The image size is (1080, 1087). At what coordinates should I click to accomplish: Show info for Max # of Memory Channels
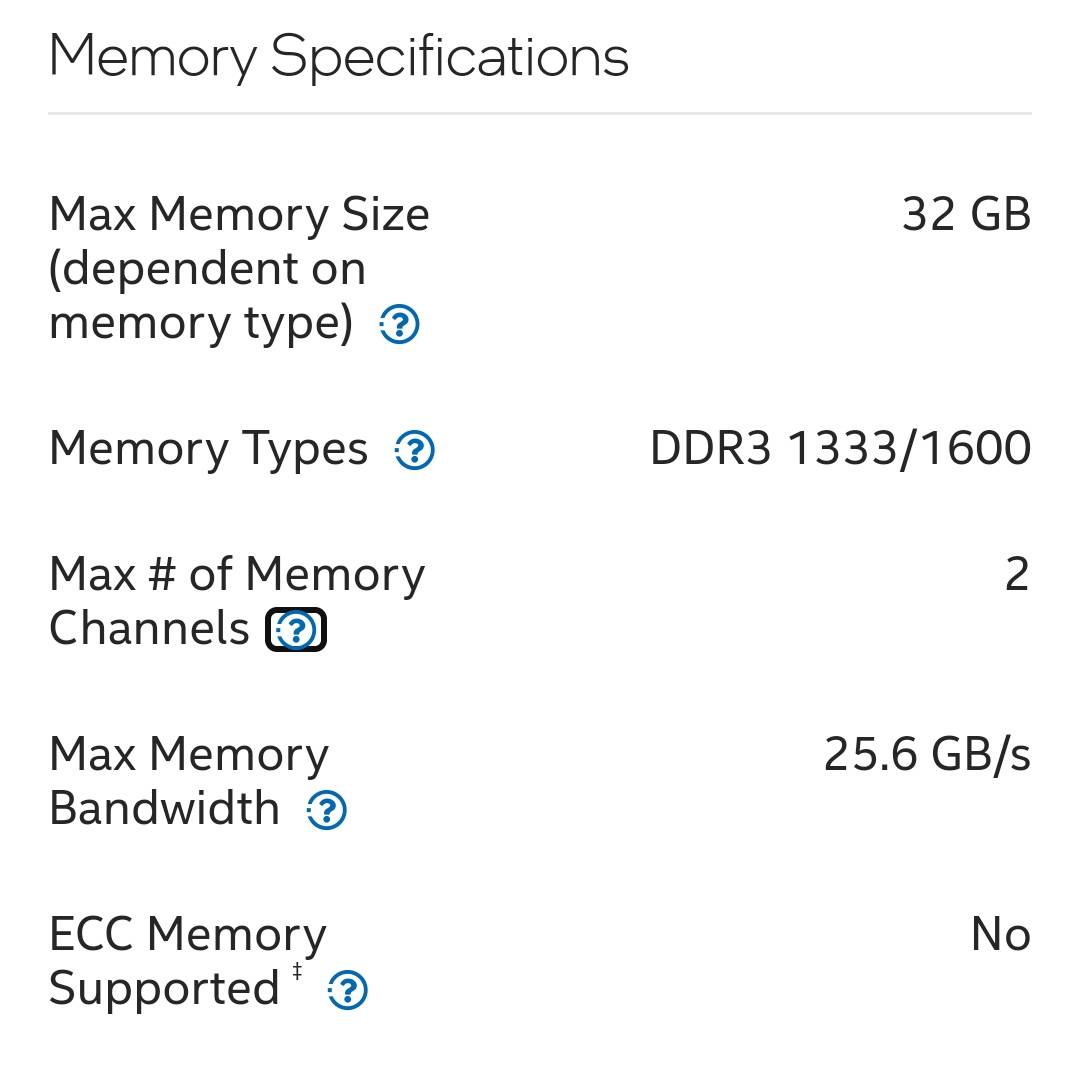pyautogui.click(x=296, y=629)
